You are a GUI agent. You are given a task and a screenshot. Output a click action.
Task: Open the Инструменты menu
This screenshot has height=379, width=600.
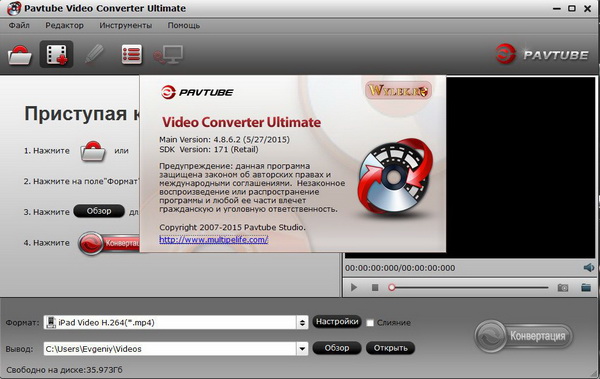[126, 25]
